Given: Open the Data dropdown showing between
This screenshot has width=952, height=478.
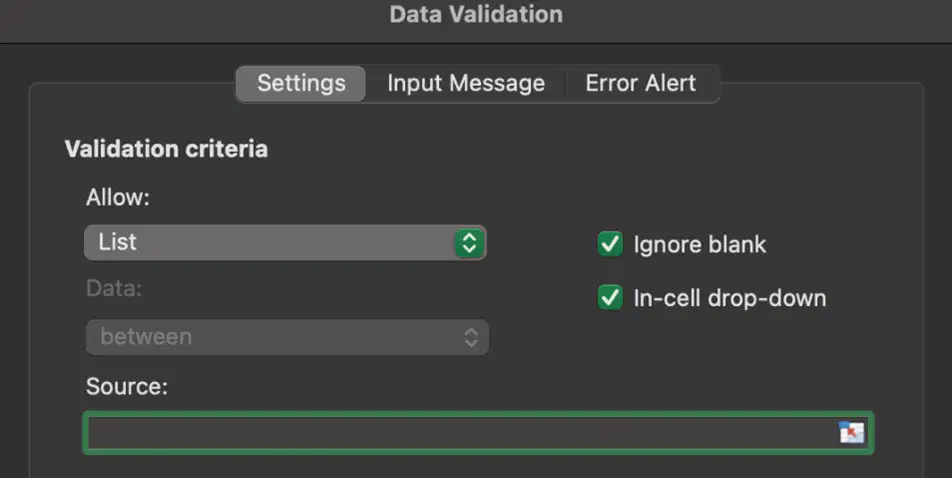Looking at the screenshot, I should click(287, 337).
